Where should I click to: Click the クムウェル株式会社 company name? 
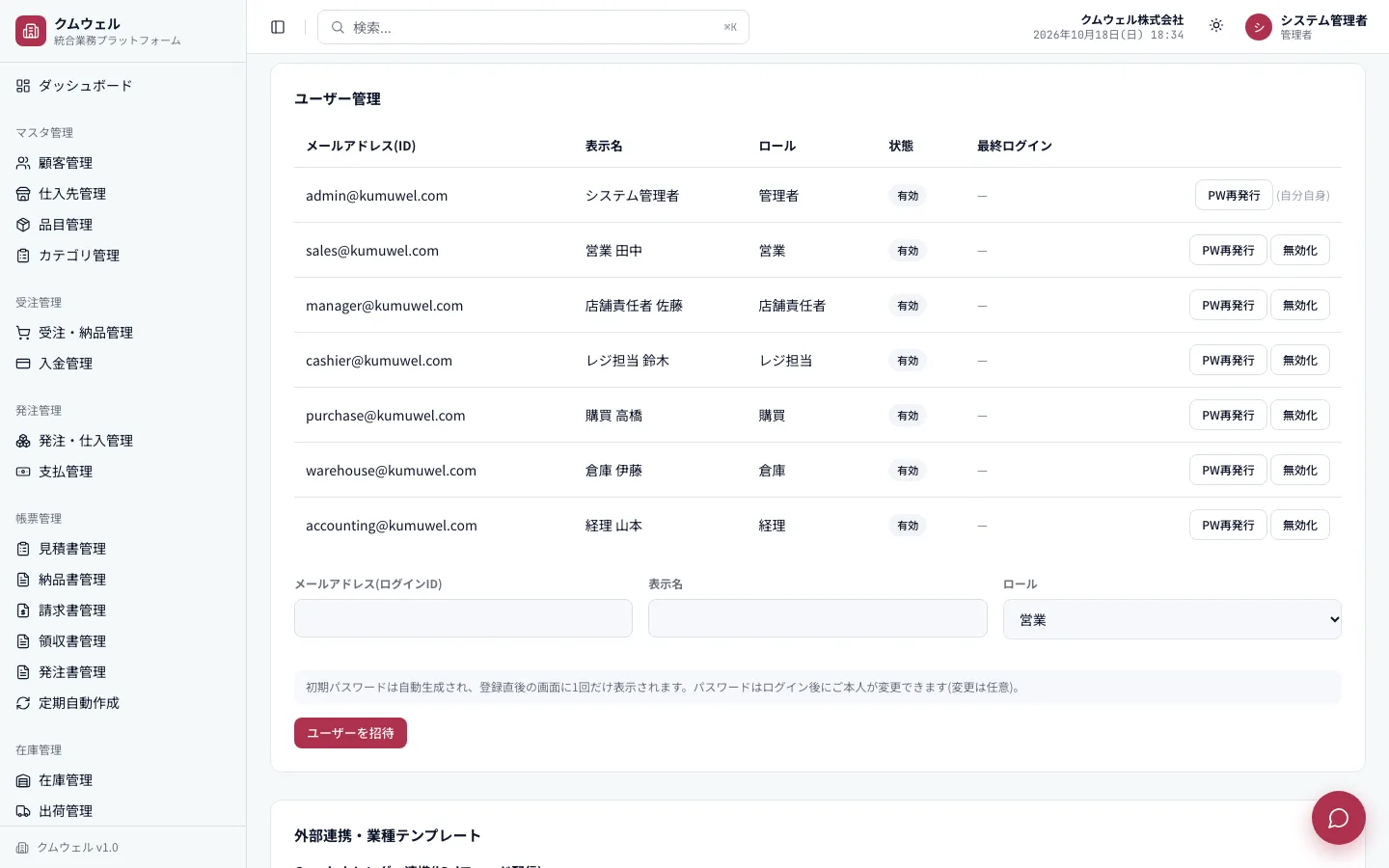click(1131, 19)
